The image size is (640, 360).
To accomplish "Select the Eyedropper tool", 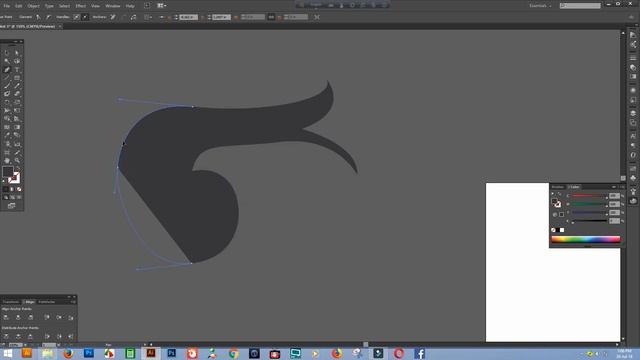I will coord(7,135).
